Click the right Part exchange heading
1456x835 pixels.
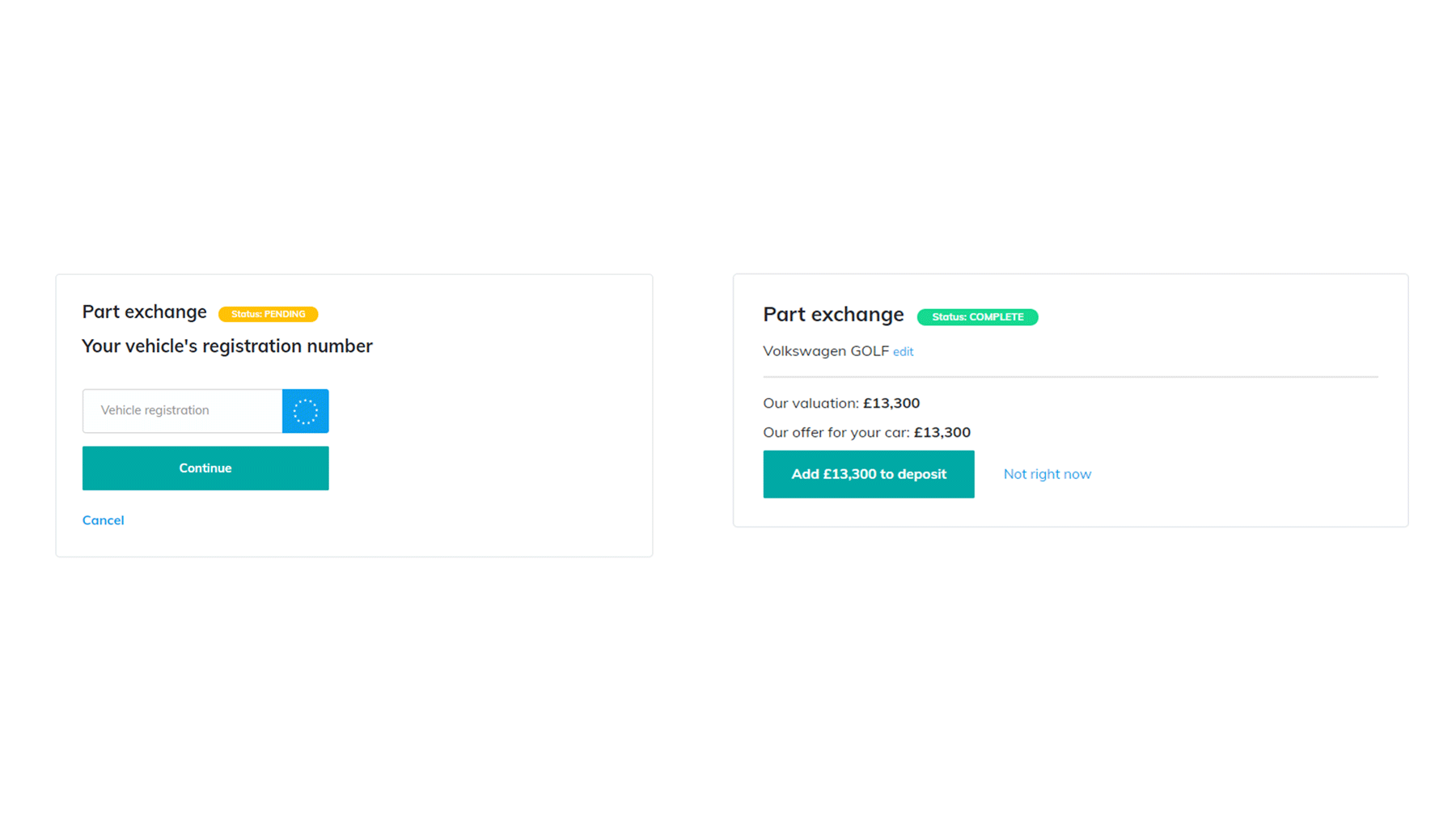point(834,315)
